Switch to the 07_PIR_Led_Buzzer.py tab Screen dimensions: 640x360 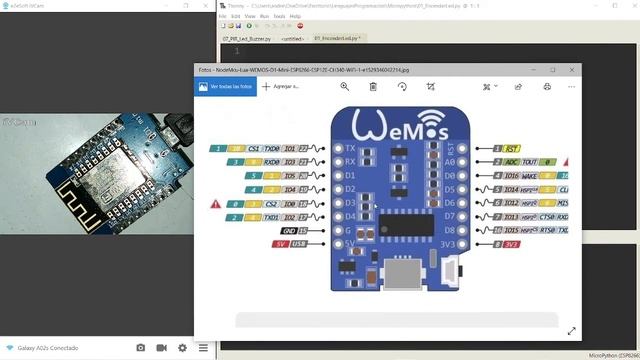point(247,39)
